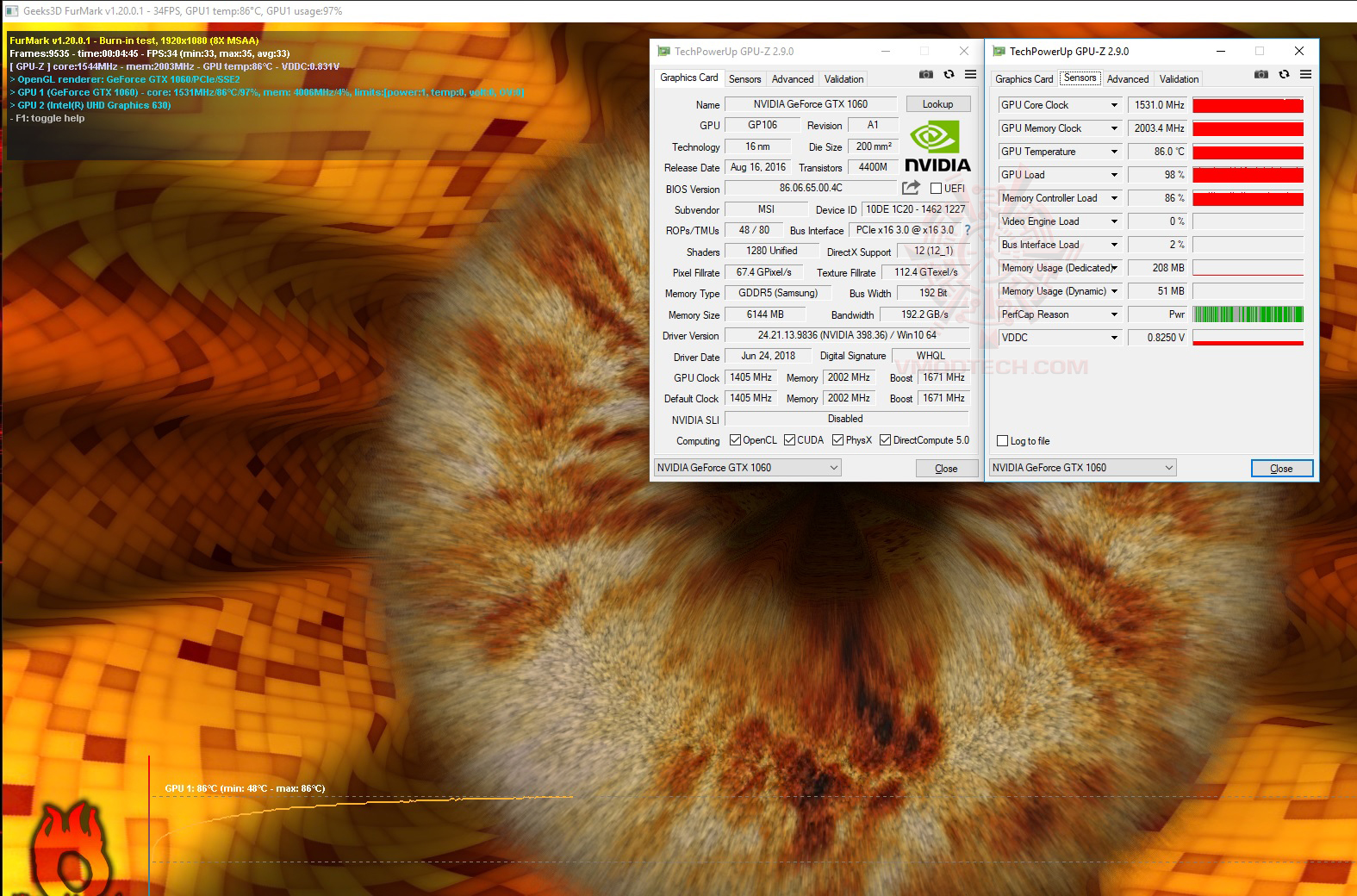Screen dimensions: 1357x896
Task: Expand the GPU Memory Clock sensor dropdown
Action: click(x=1114, y=128)
